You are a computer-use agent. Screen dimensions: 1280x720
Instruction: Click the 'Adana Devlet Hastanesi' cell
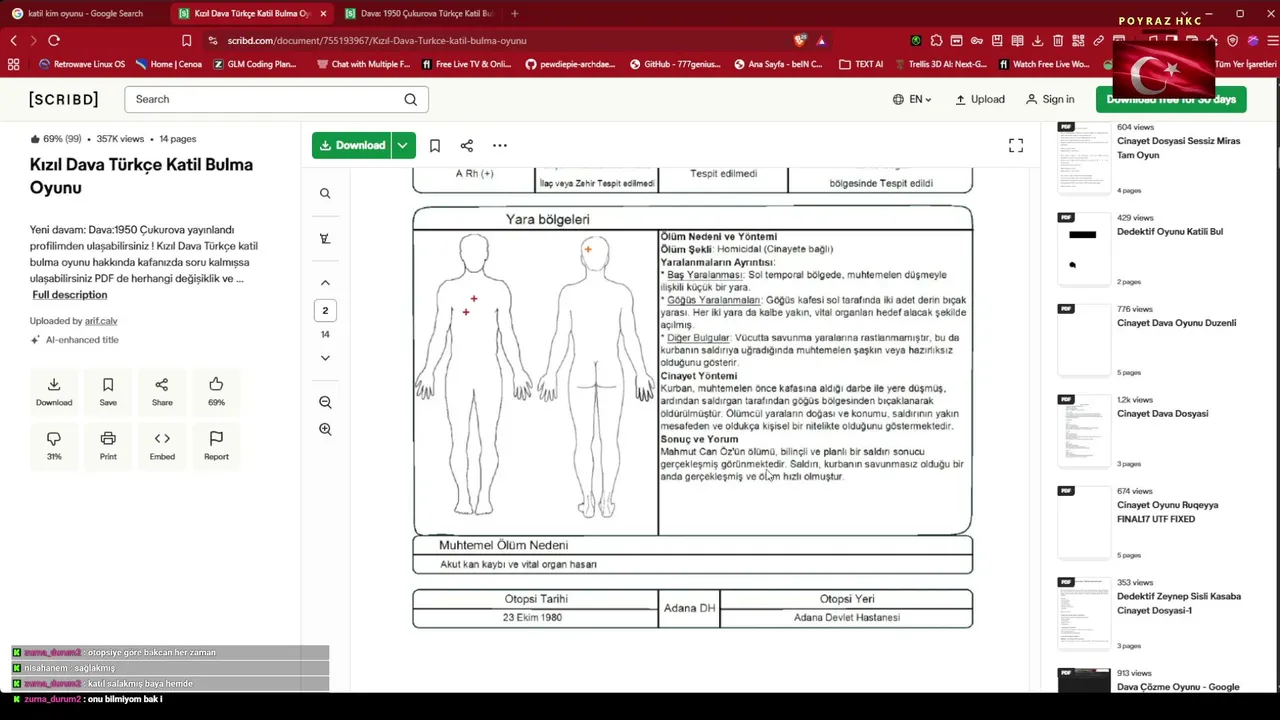846,617
